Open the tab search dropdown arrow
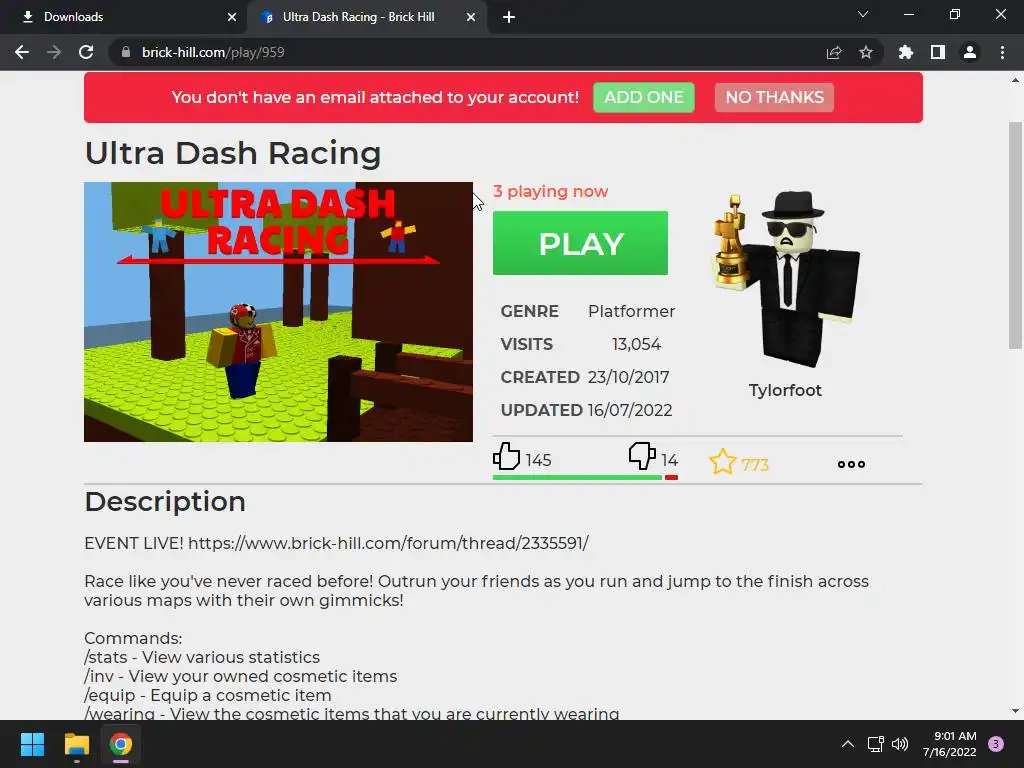 click(863, 14)
